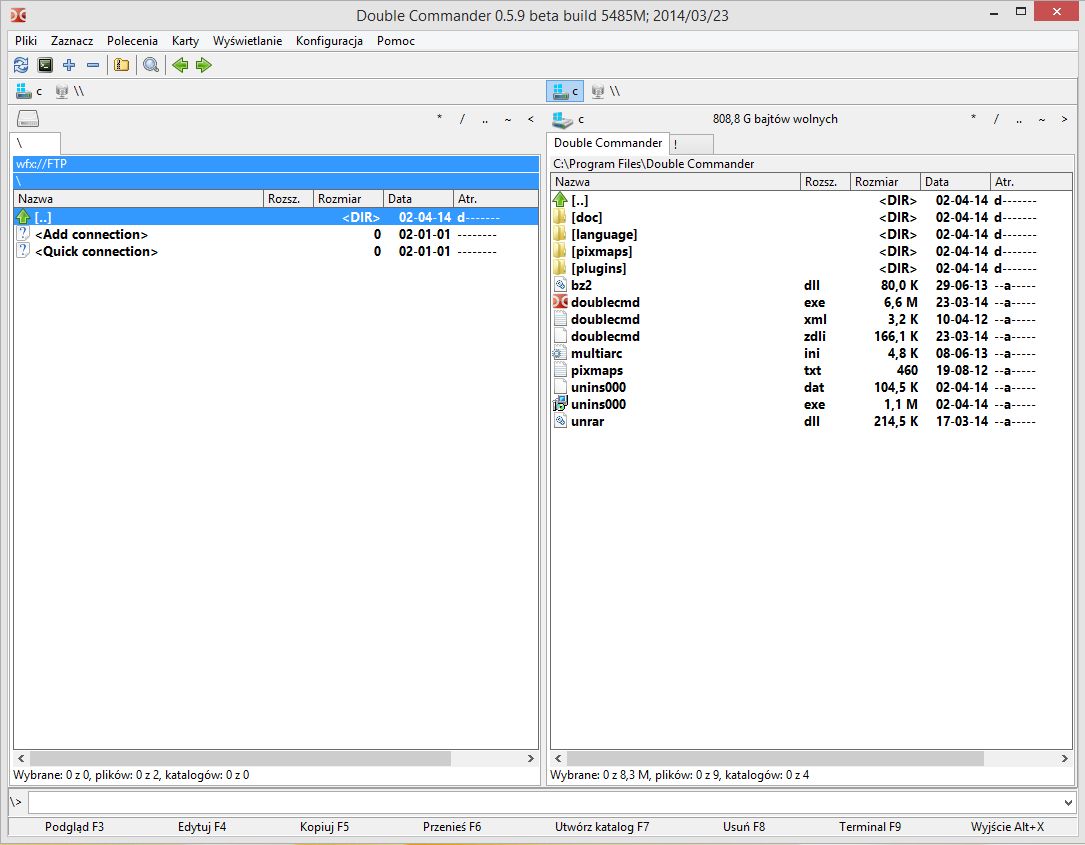1085x845 pixels.
Task: Click Kopiuj F5 button
Action: pyautogui.click(x=325, y=826)
